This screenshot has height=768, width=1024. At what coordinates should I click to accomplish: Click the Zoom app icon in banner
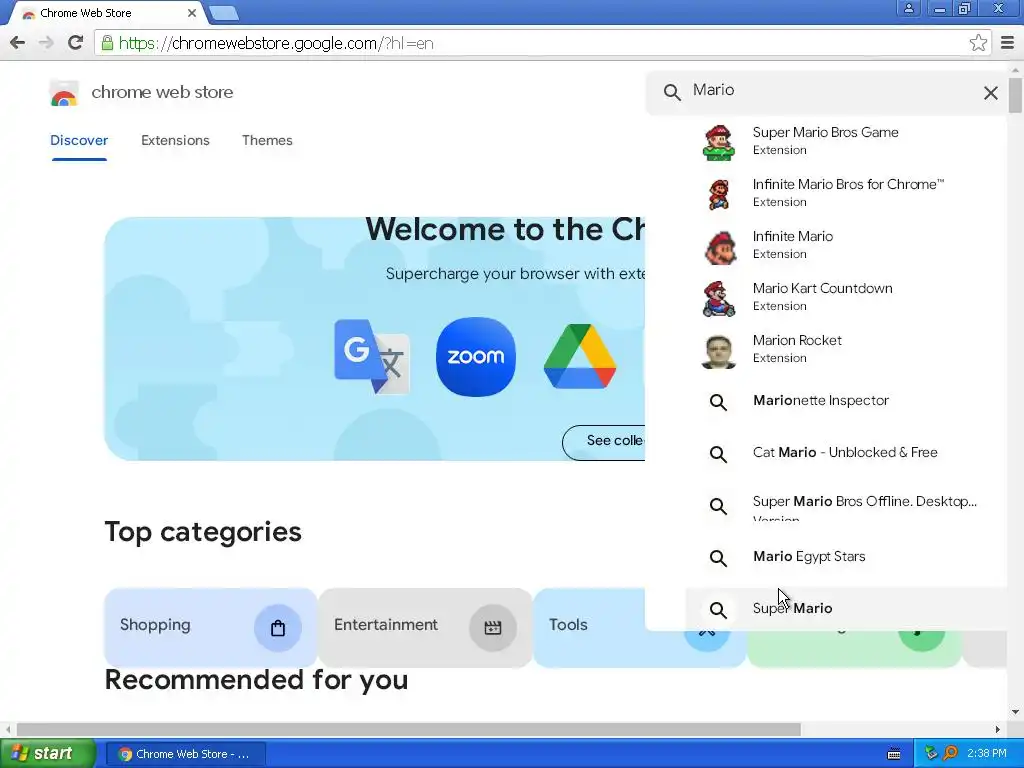pyautogui.click(x=475, y=357)
